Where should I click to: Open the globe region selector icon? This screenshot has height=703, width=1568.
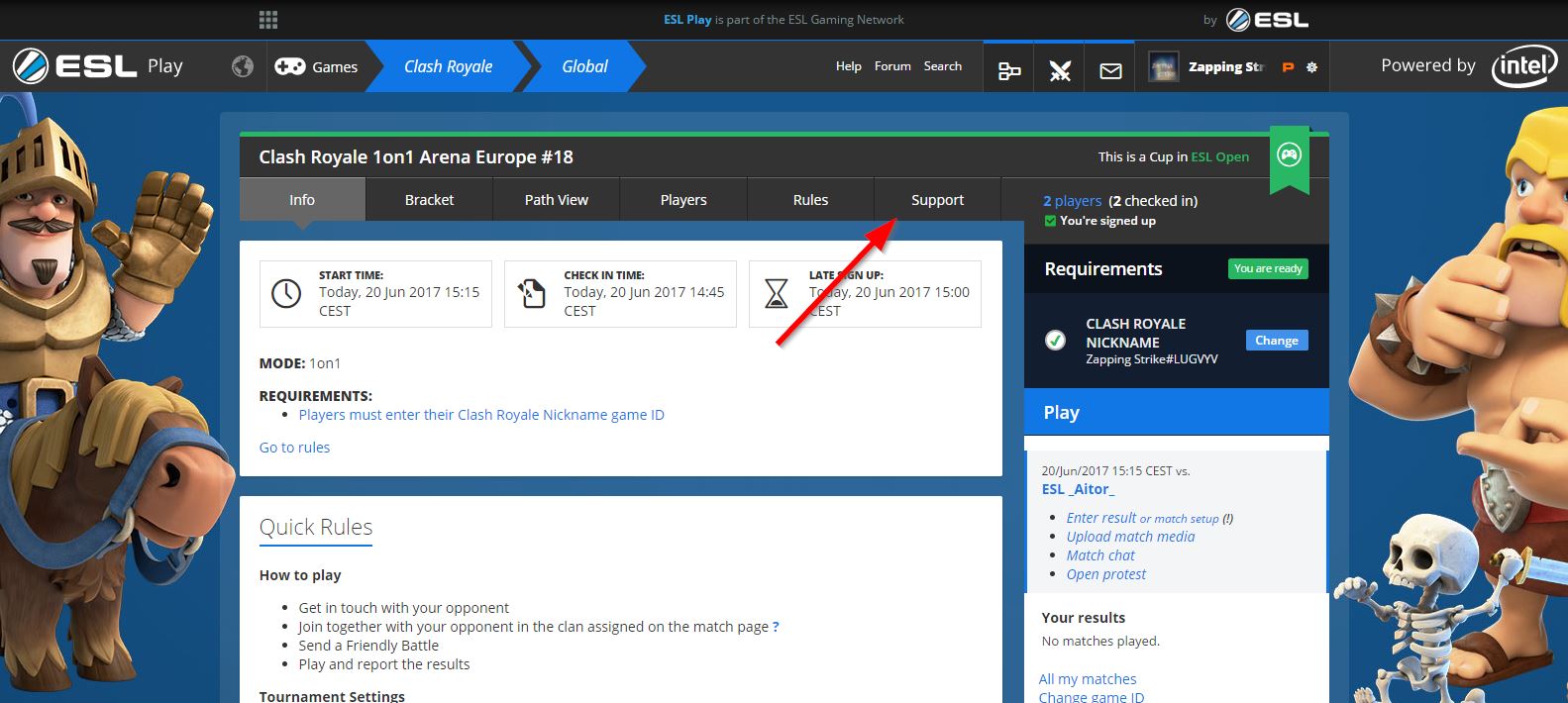coord(243,66)
